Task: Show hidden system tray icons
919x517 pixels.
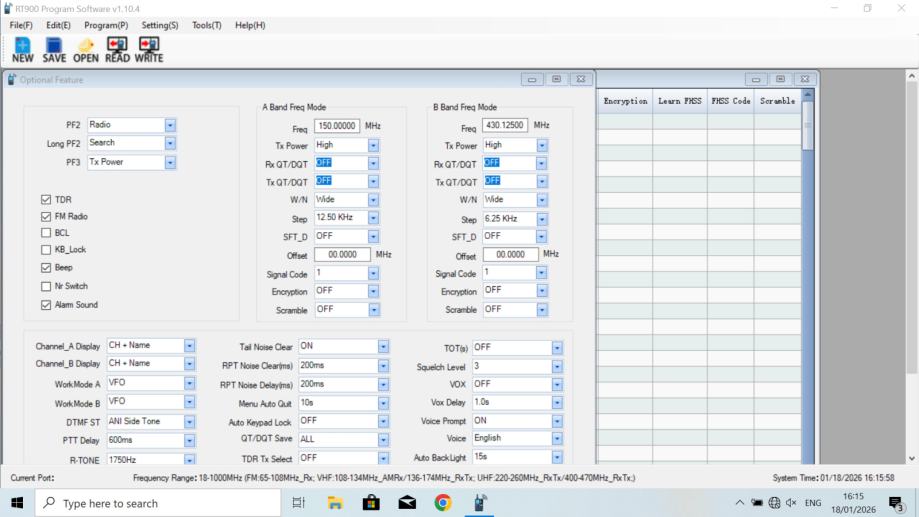Action: [740, 502]
